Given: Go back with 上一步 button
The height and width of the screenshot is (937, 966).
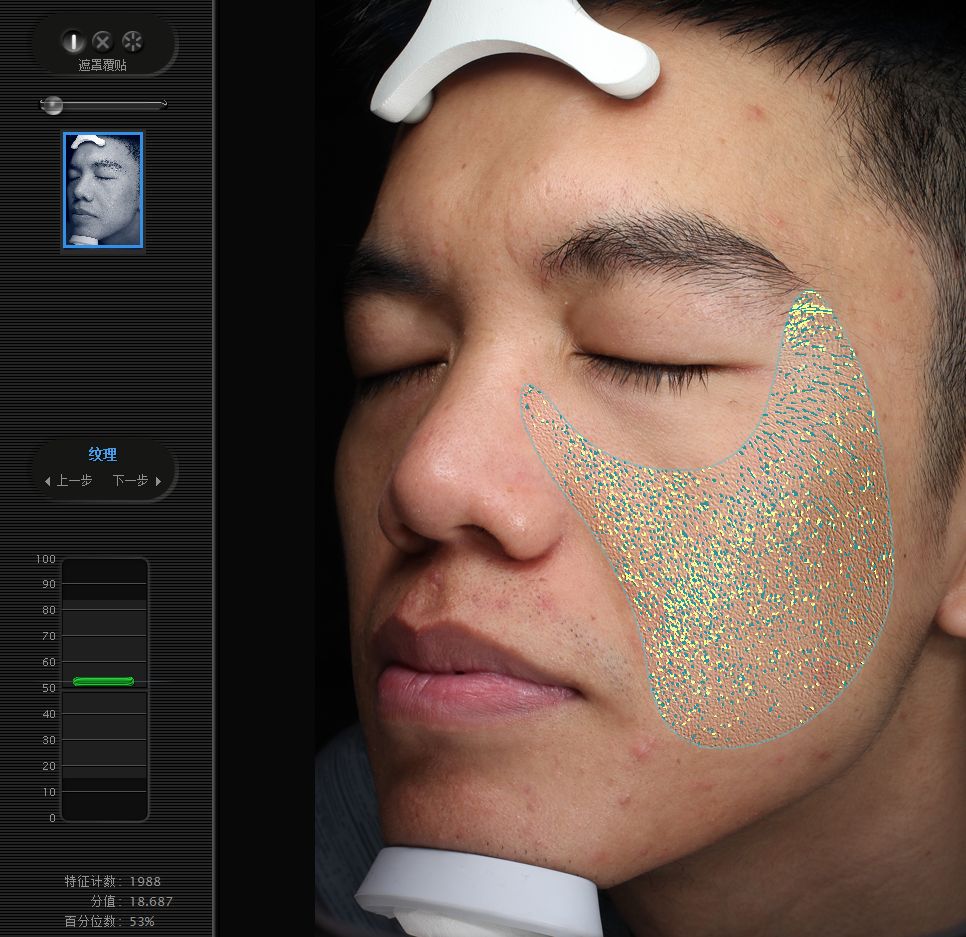Looking at the screenshot, I should click(74, 481).
